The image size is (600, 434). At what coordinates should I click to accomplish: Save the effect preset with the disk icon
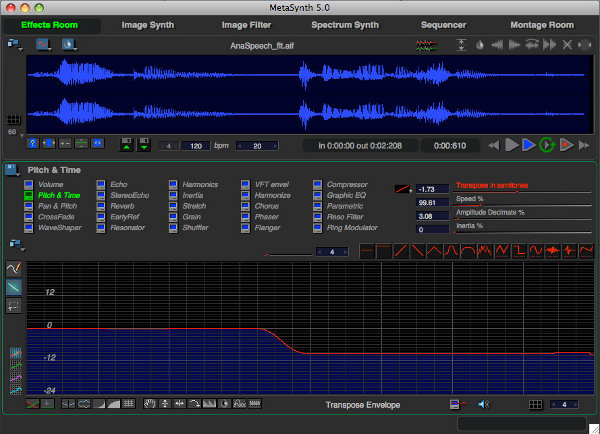click(12, 170)
